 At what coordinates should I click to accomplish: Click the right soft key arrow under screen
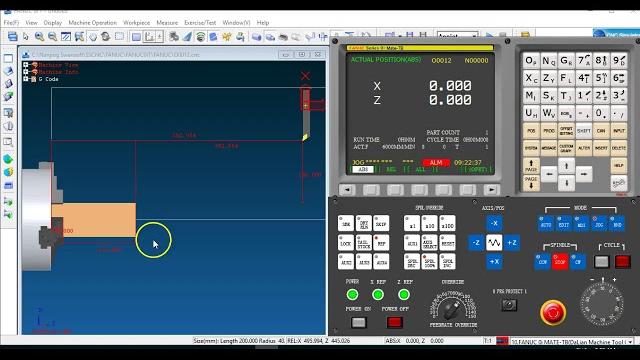(491, 190)
